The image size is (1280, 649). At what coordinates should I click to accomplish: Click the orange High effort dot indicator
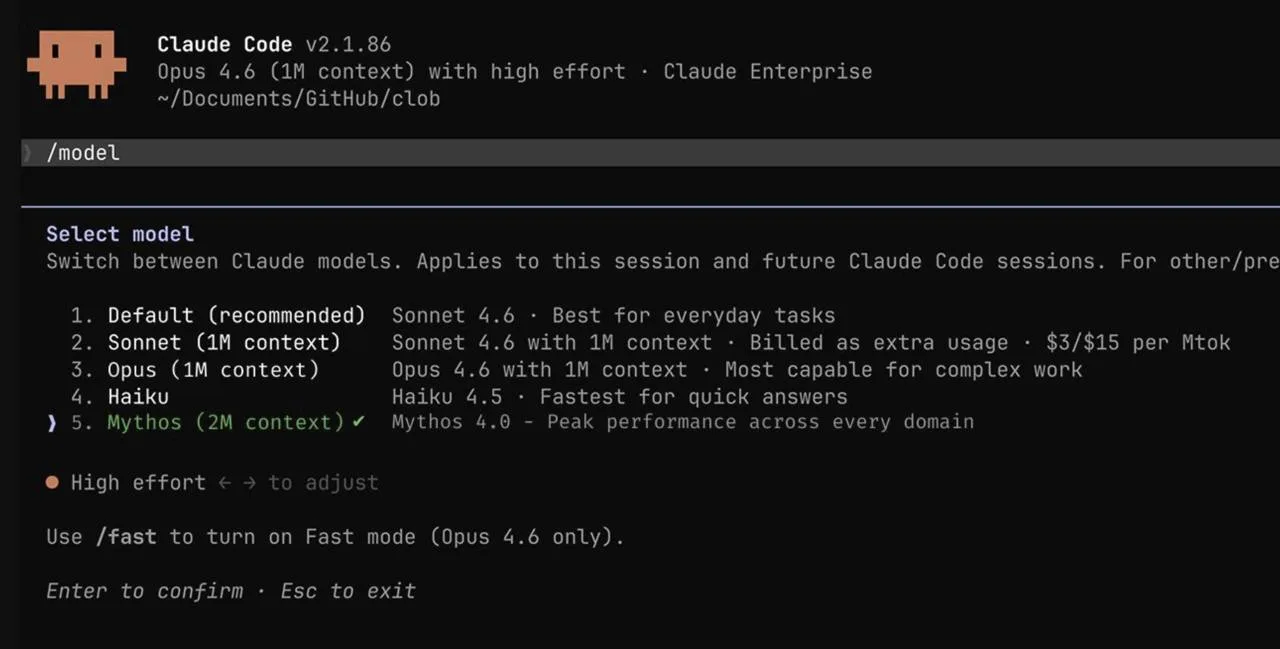click(x=52, y=483)
